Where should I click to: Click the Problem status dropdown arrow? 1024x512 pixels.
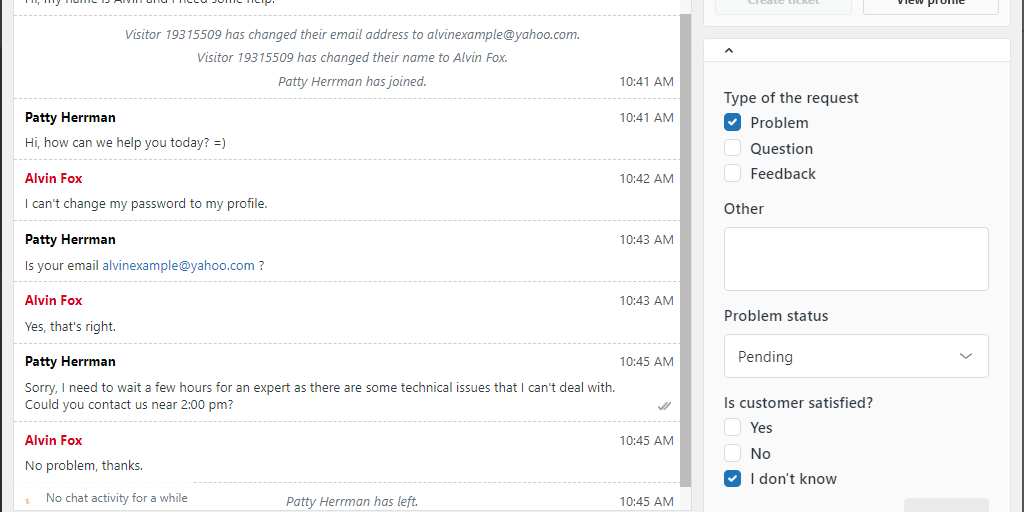[x=966, y=356]
